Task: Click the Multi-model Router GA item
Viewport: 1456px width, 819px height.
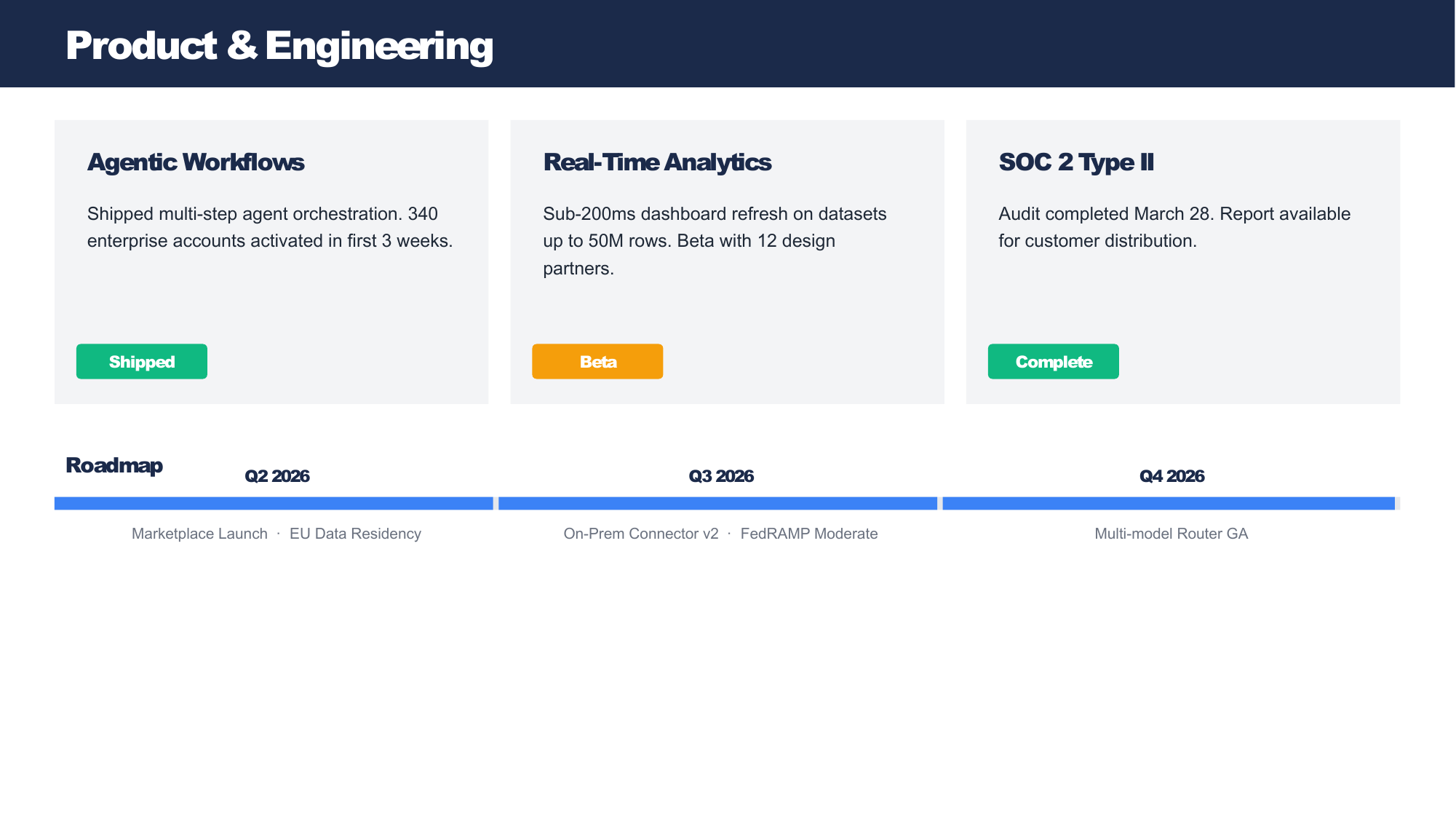Action: click(1171, 534)
